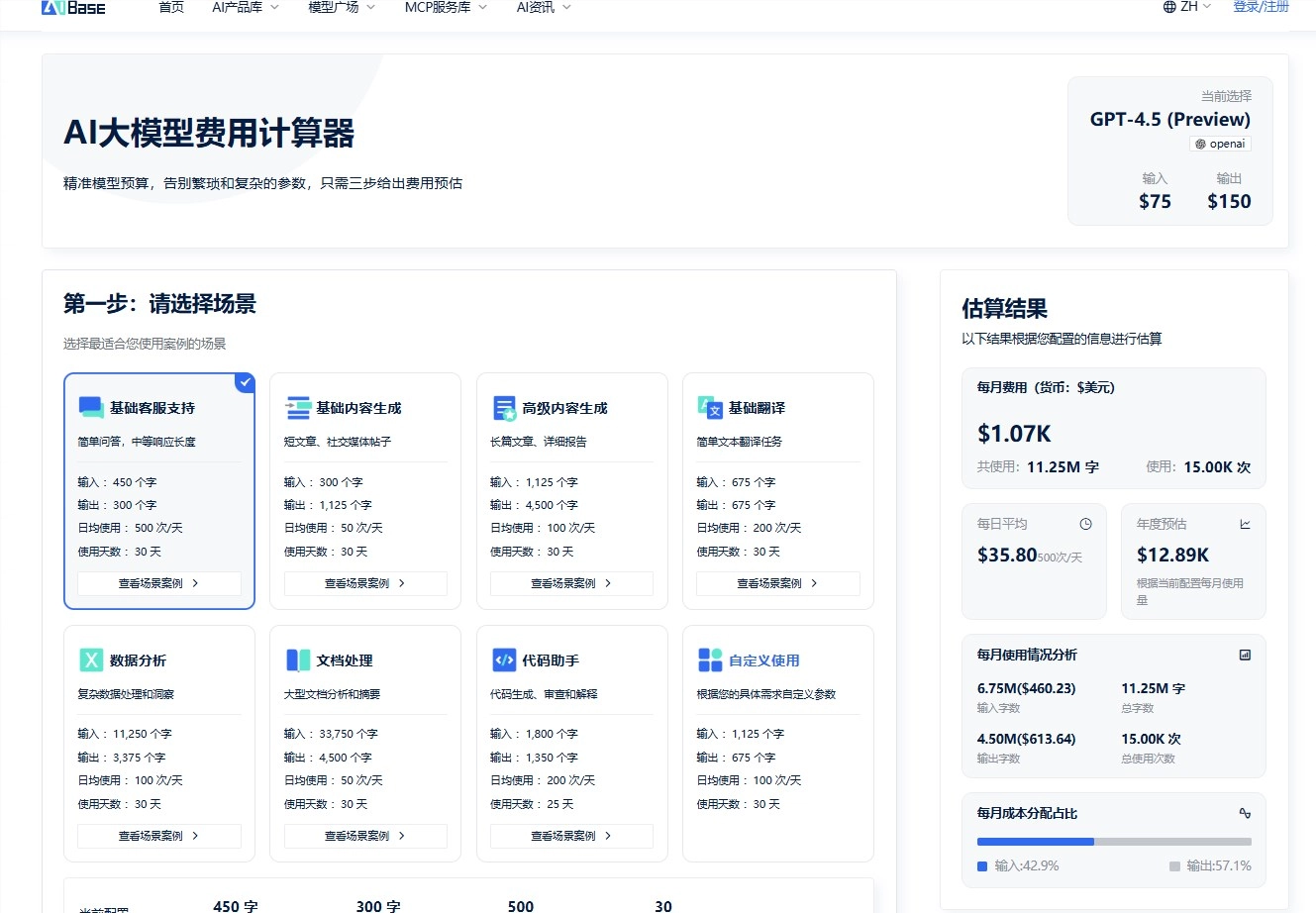The width and height of the screenshot is (1316, 913).
Task: Click the 基础翻译 translate icon
Action: point(710,407)
